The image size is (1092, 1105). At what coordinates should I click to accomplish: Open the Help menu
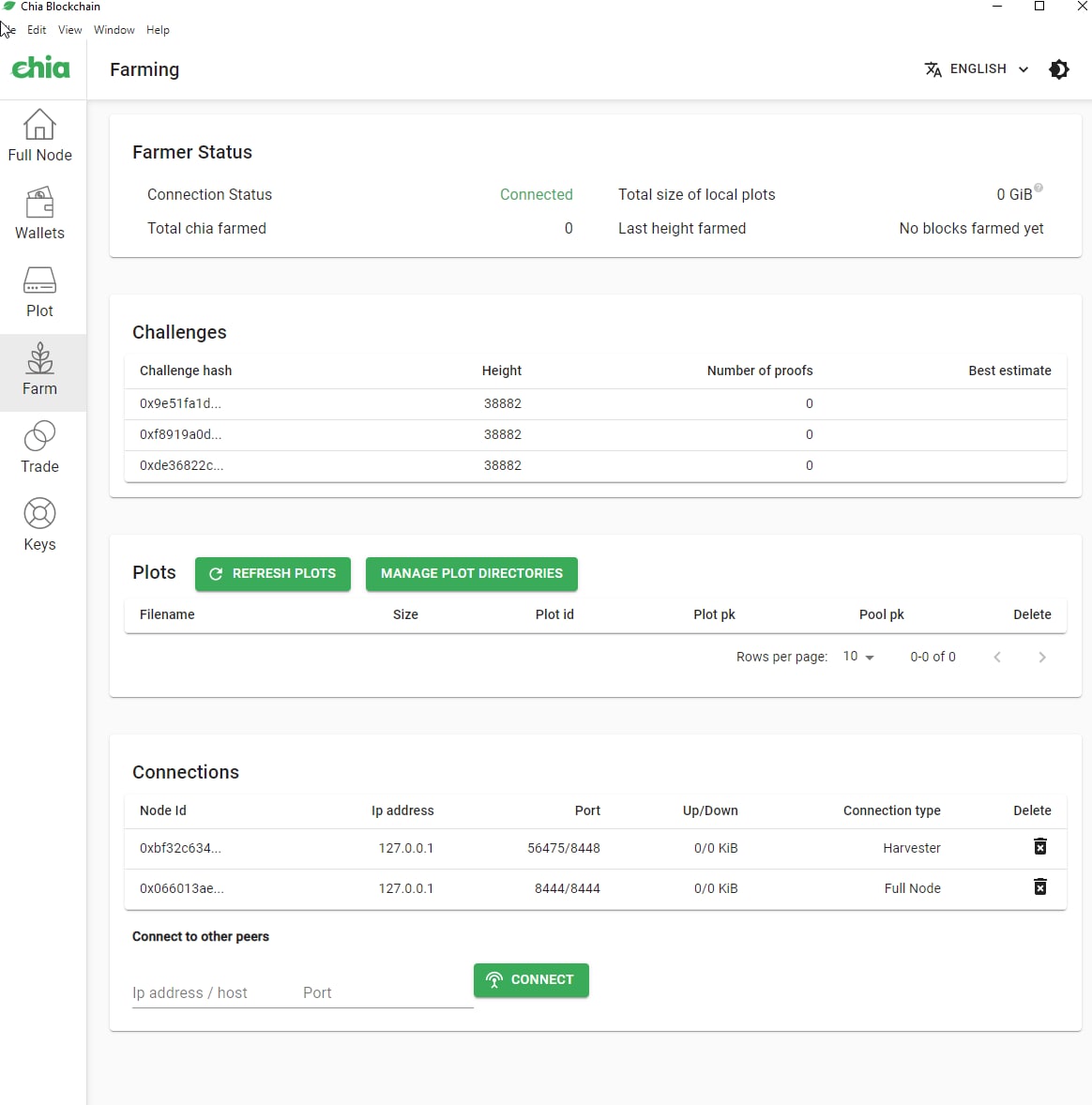tap(158, 30)
